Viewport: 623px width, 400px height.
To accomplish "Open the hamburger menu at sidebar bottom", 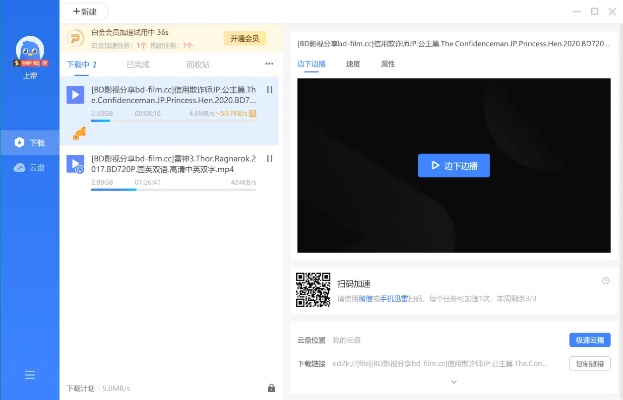I will (x=30, y=375).
